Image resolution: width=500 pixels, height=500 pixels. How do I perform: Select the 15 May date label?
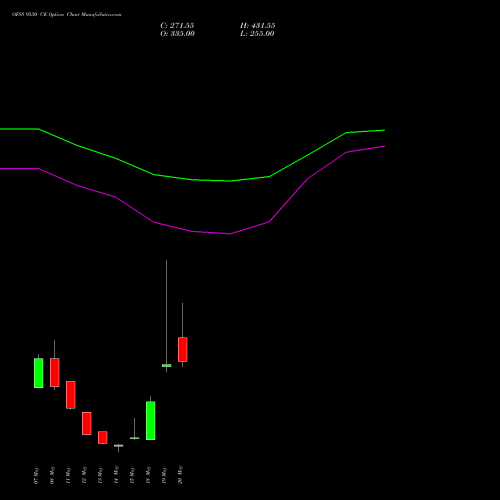132,475
